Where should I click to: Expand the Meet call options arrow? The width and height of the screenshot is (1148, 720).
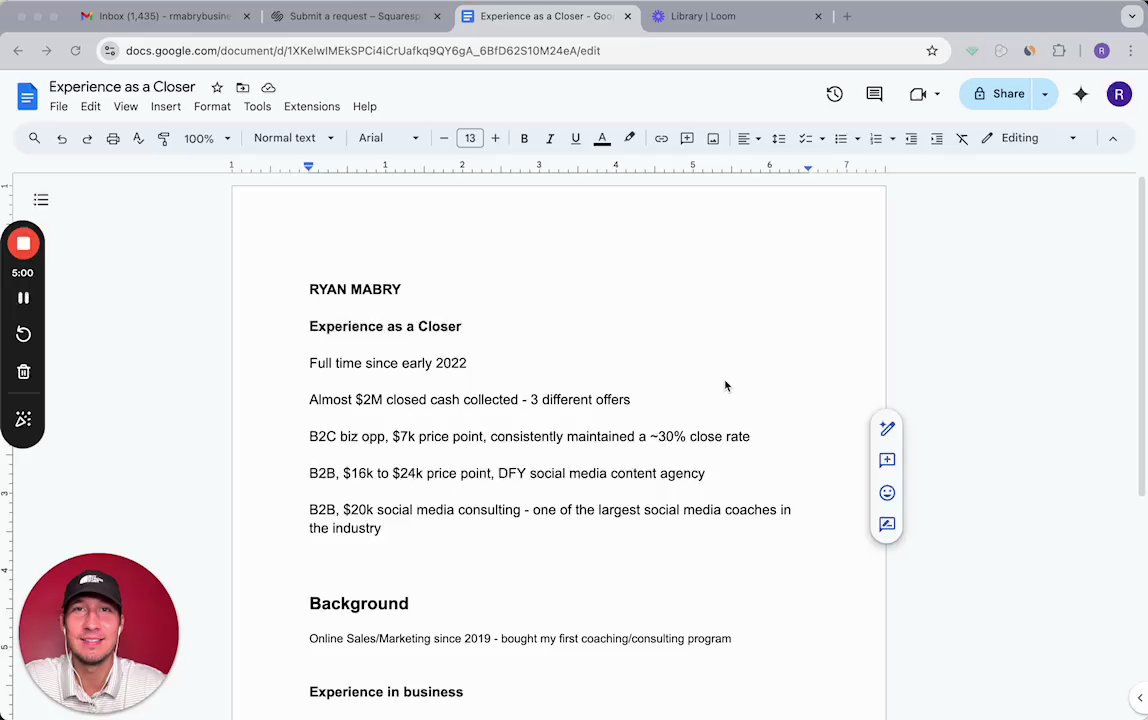(937, 94)
